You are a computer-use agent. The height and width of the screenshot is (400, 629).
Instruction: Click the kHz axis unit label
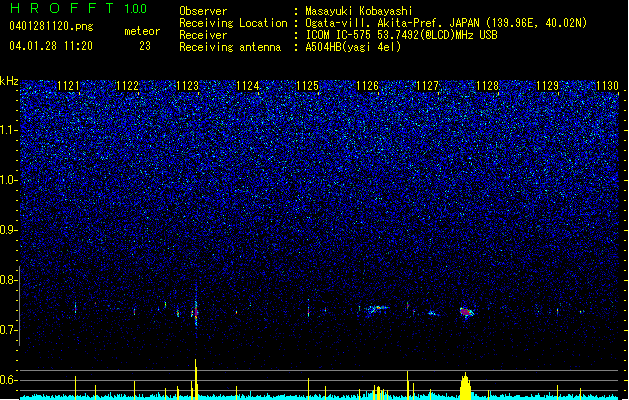coord(9,81)
